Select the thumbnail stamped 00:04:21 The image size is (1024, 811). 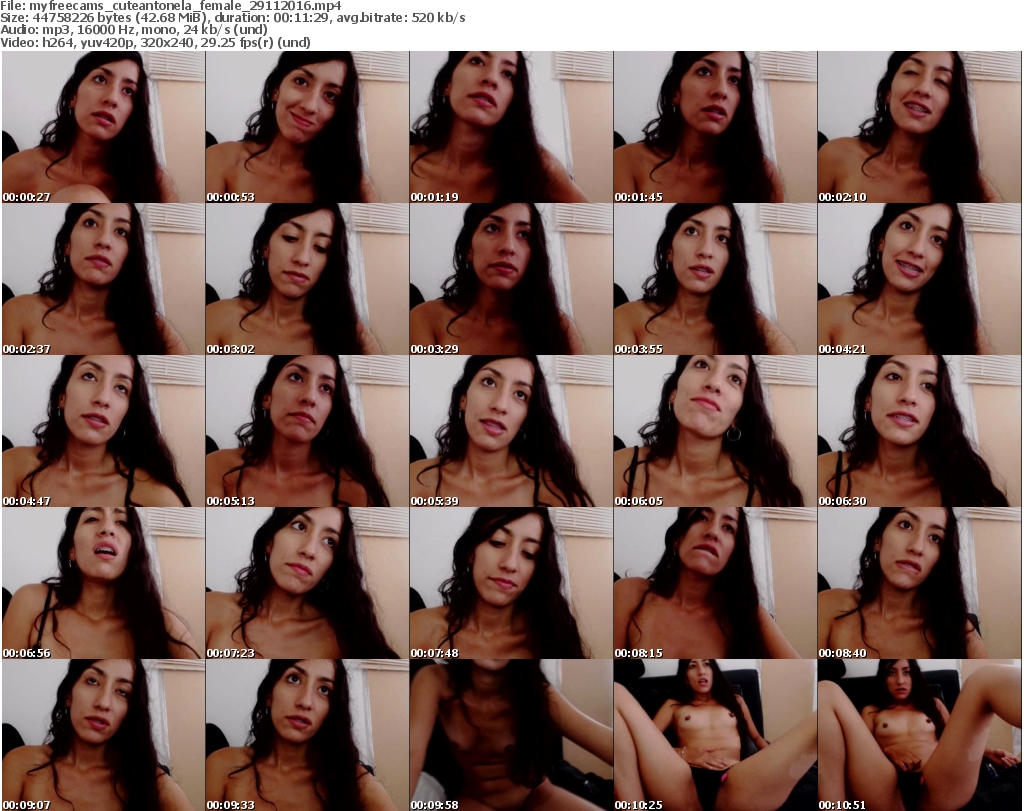coord(919,279)
